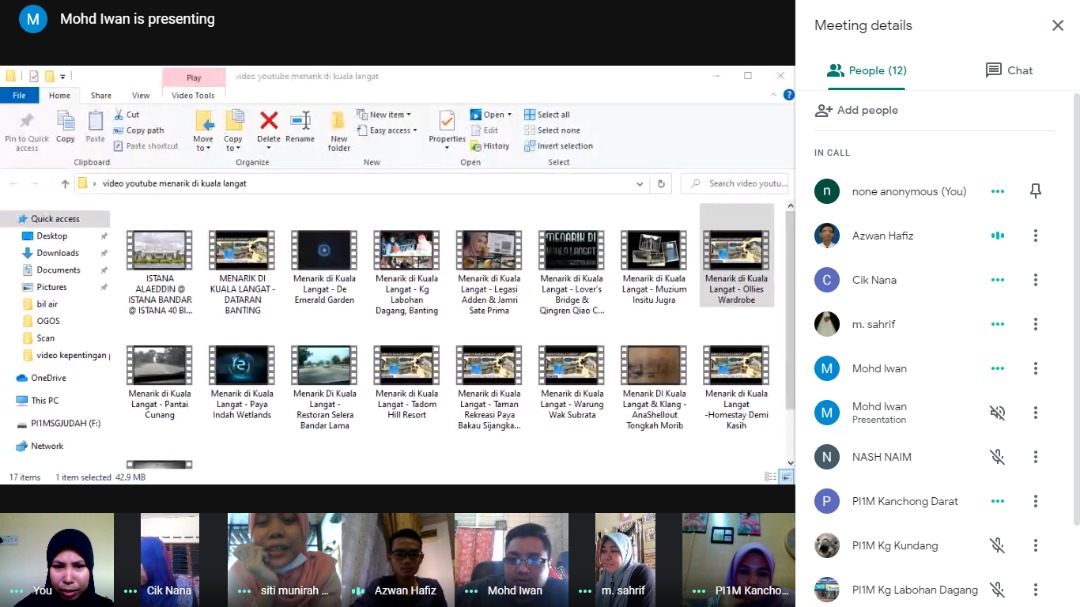The image size is (1080, 607).
Task: Toggle the muted microphone for NASH NAIM
Action: click(x=997, y=457)
